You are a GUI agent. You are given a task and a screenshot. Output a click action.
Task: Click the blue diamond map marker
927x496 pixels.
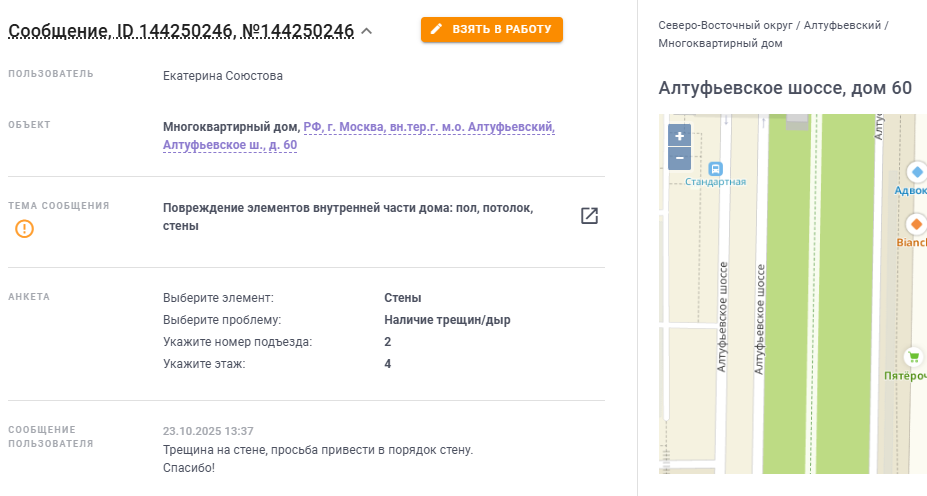[x=916, y=171]
